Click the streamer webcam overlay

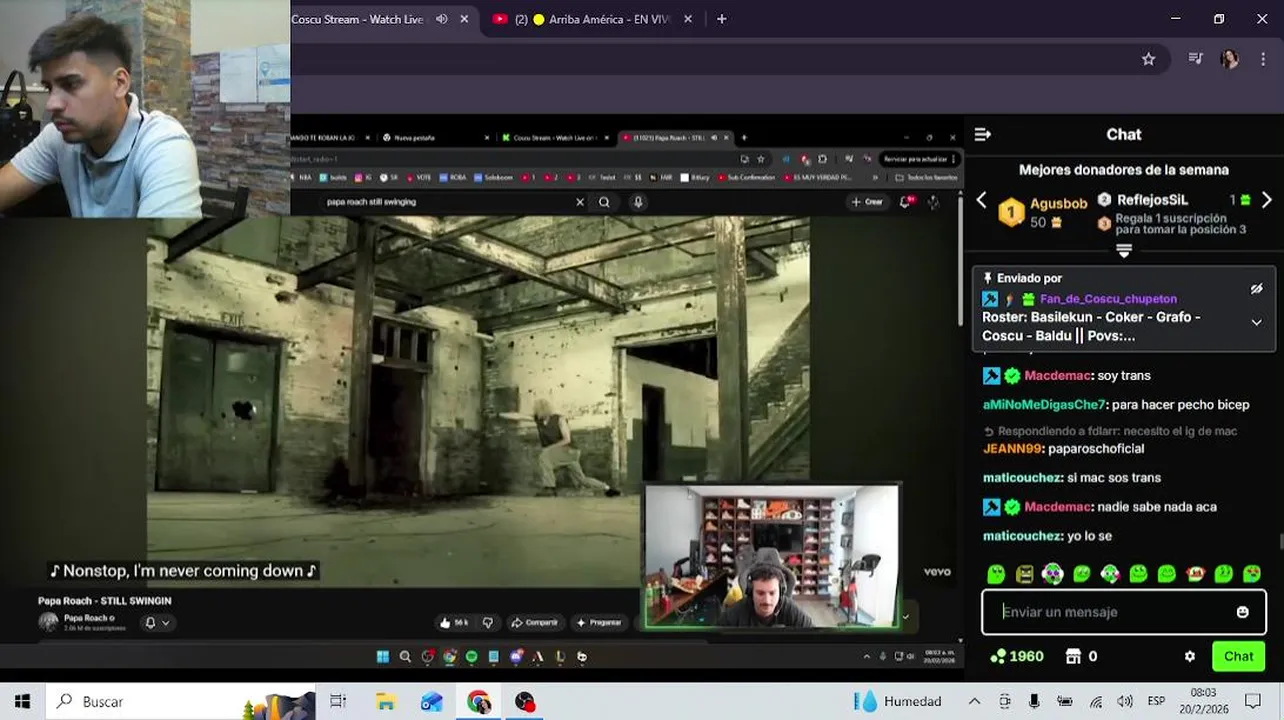tap(771, 556)
